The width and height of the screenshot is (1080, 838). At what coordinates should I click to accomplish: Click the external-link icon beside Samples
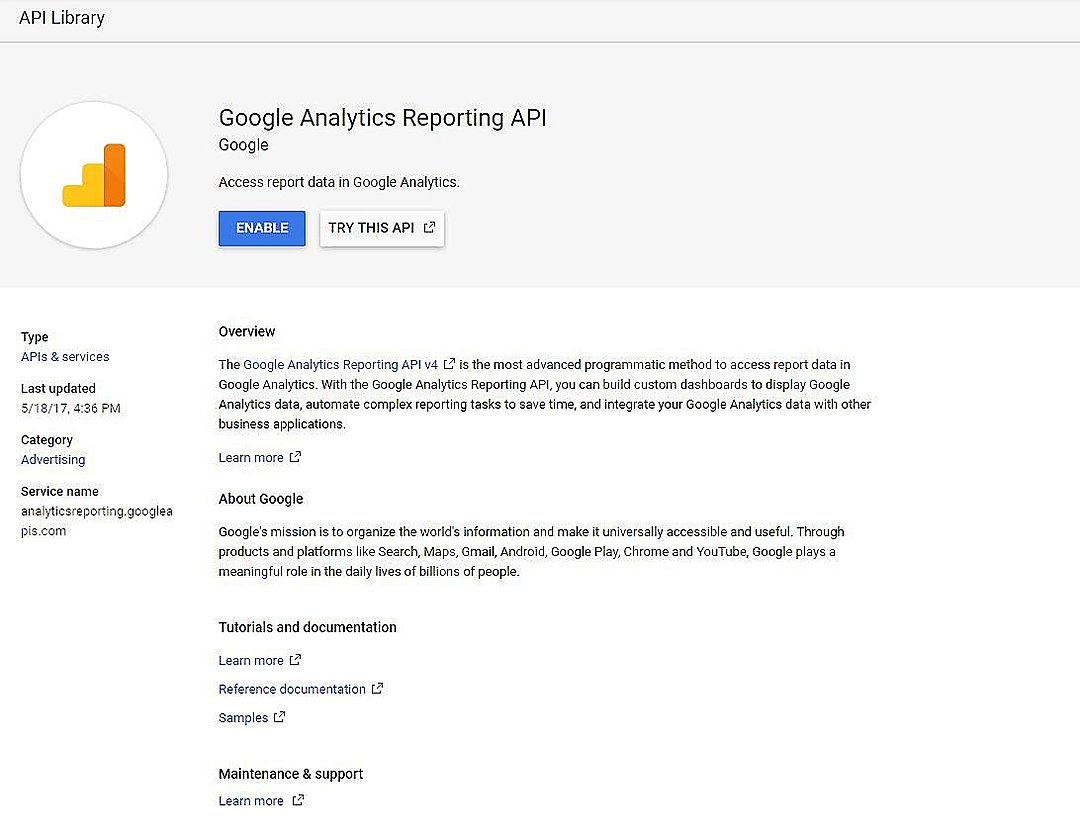280,717
